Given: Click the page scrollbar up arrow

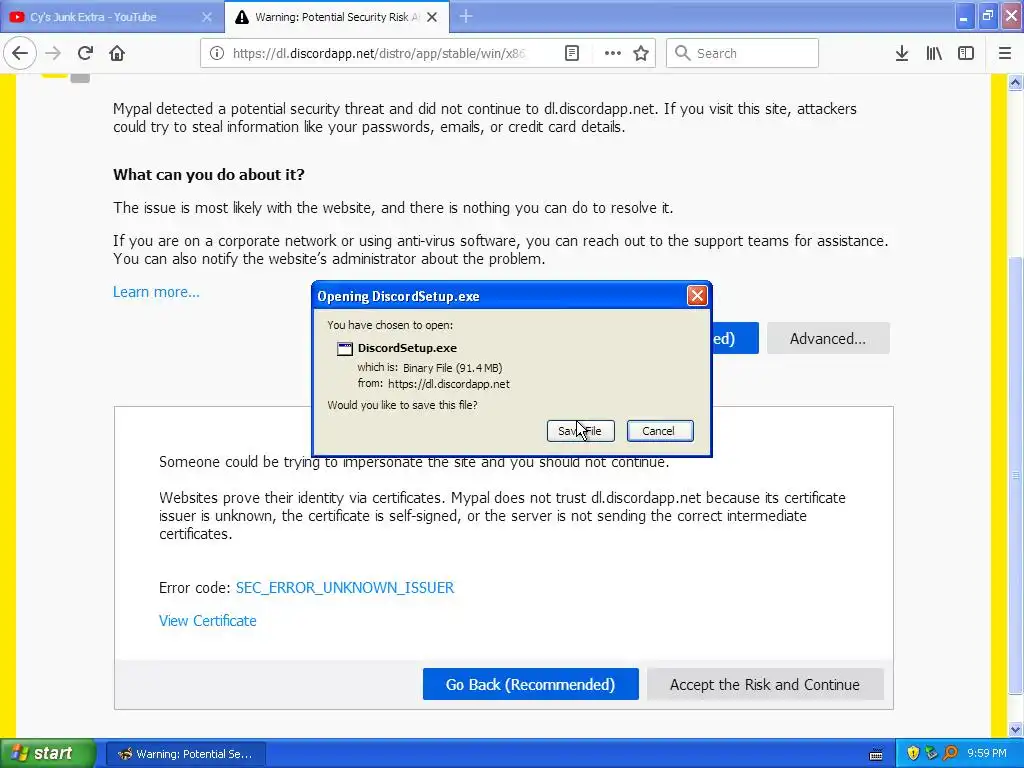Looking at the screenshot, I should pyautogui.click(x=1015, y=82).
